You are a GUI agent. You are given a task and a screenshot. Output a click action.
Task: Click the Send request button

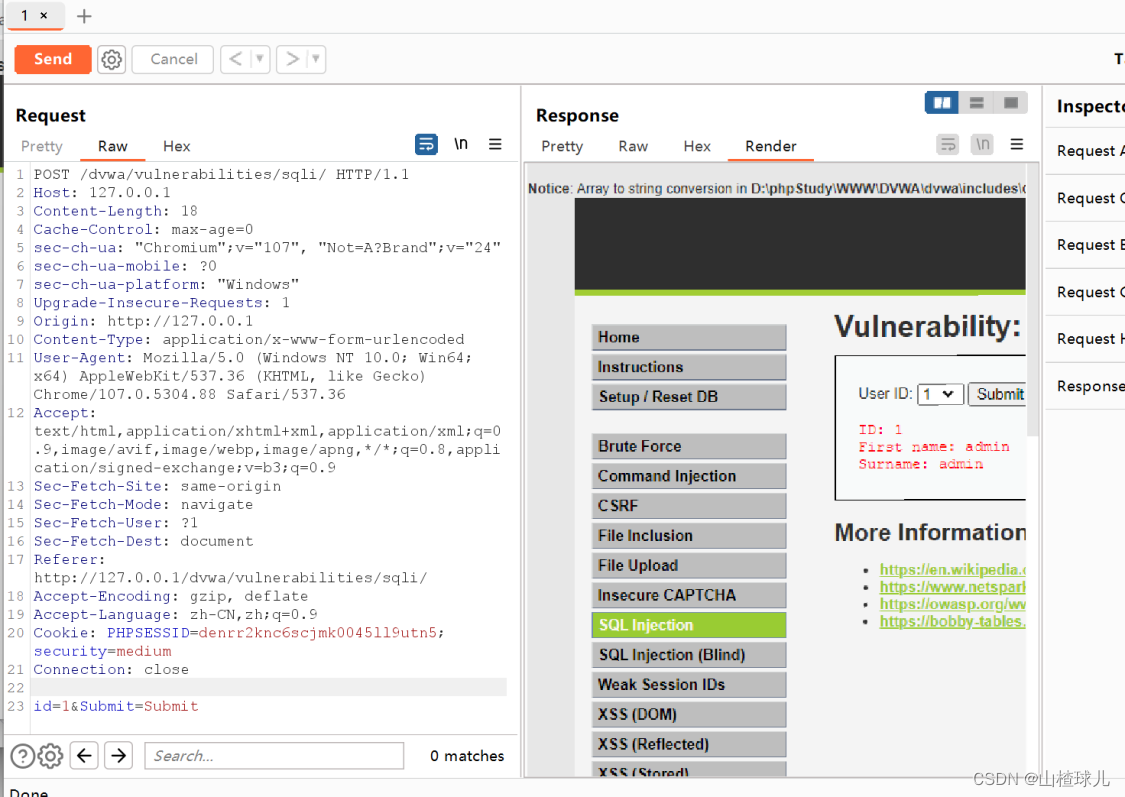point(52,59)
